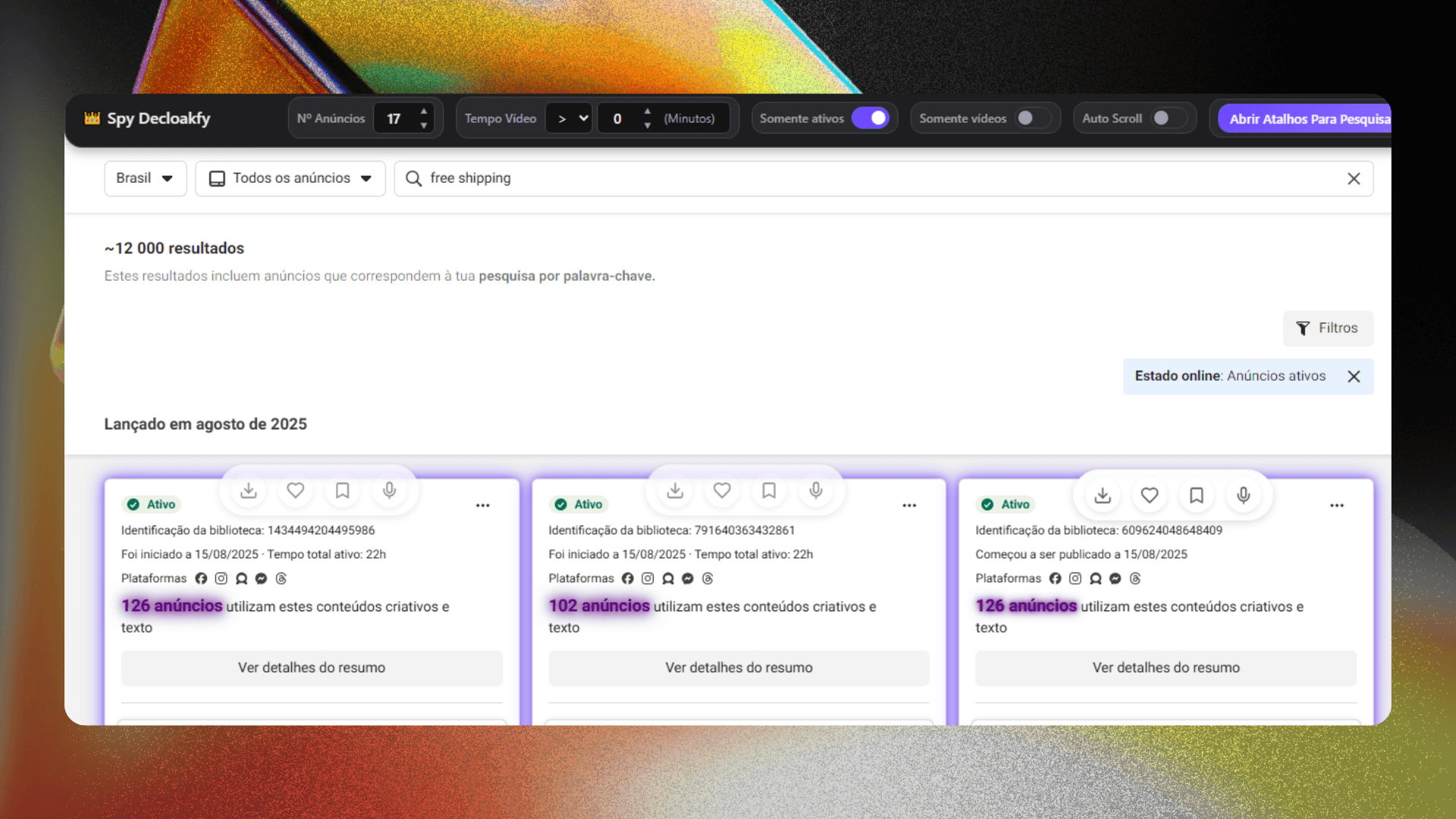1456x819 pixels.
Task: Clear the "free shipping" search query
Action: (1354, 178)
